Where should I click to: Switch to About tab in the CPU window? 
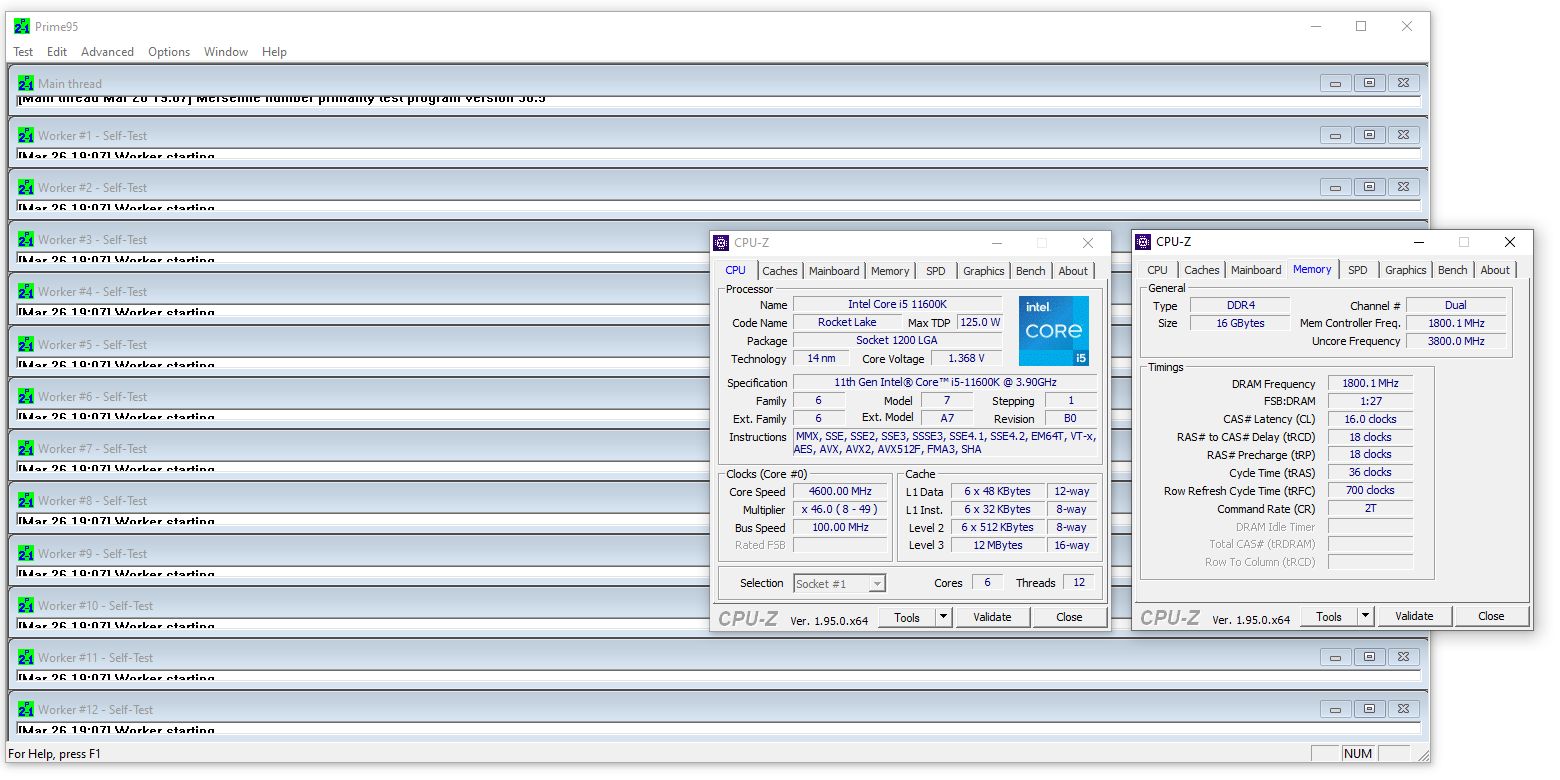click(1073, 271)
